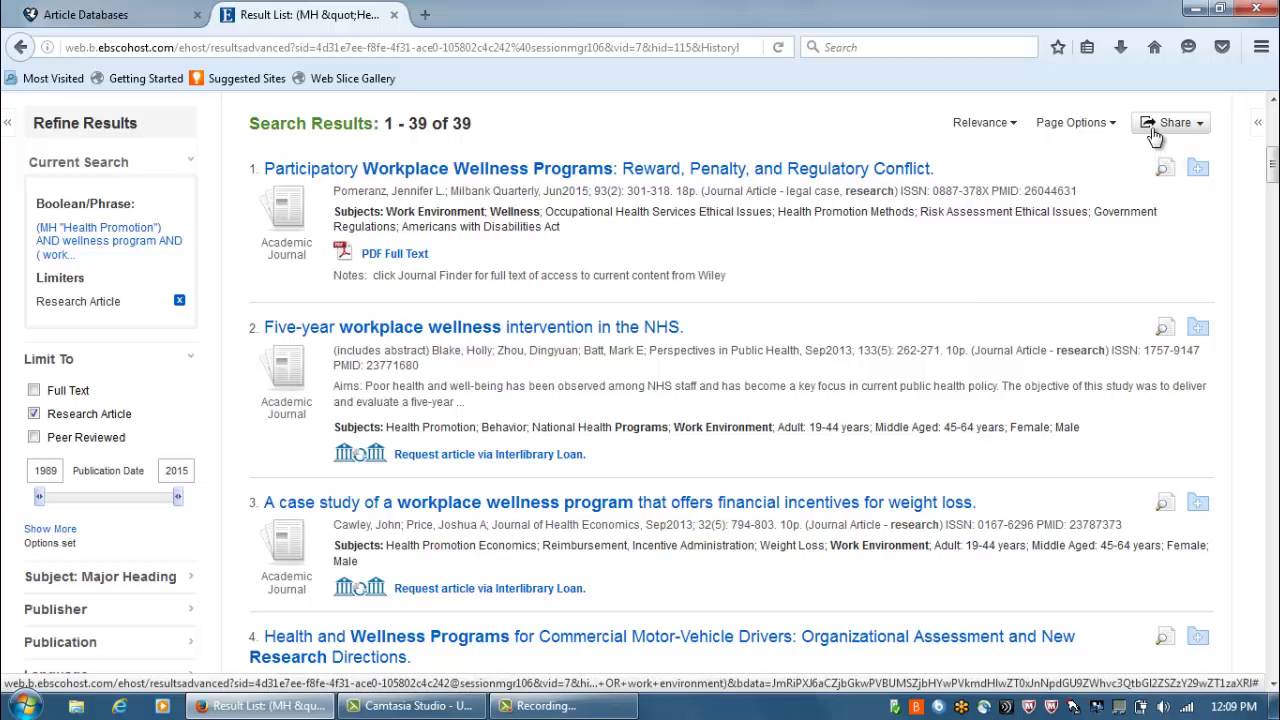
Task: Open preview icon for Five-year workplace wellness result
Action: tap(1164, 327)
